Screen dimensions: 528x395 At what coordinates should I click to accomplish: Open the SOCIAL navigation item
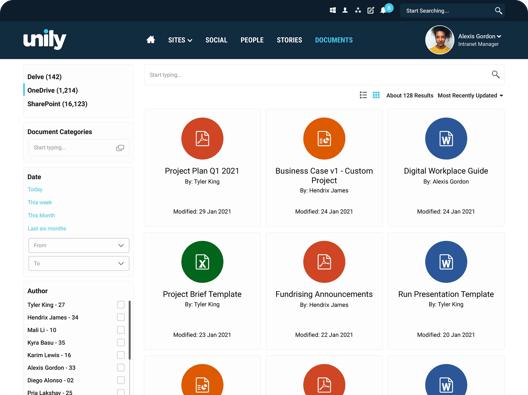[x=216, y=40]
